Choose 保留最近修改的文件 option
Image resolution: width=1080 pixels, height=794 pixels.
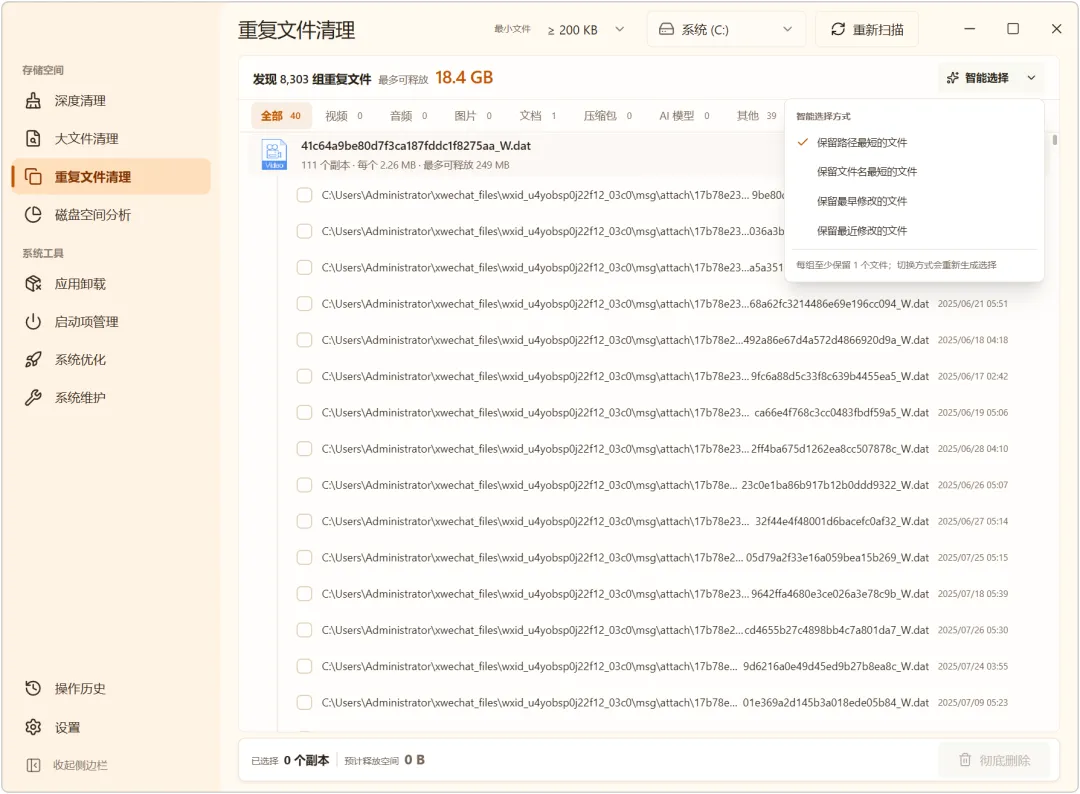coord(914,231)
